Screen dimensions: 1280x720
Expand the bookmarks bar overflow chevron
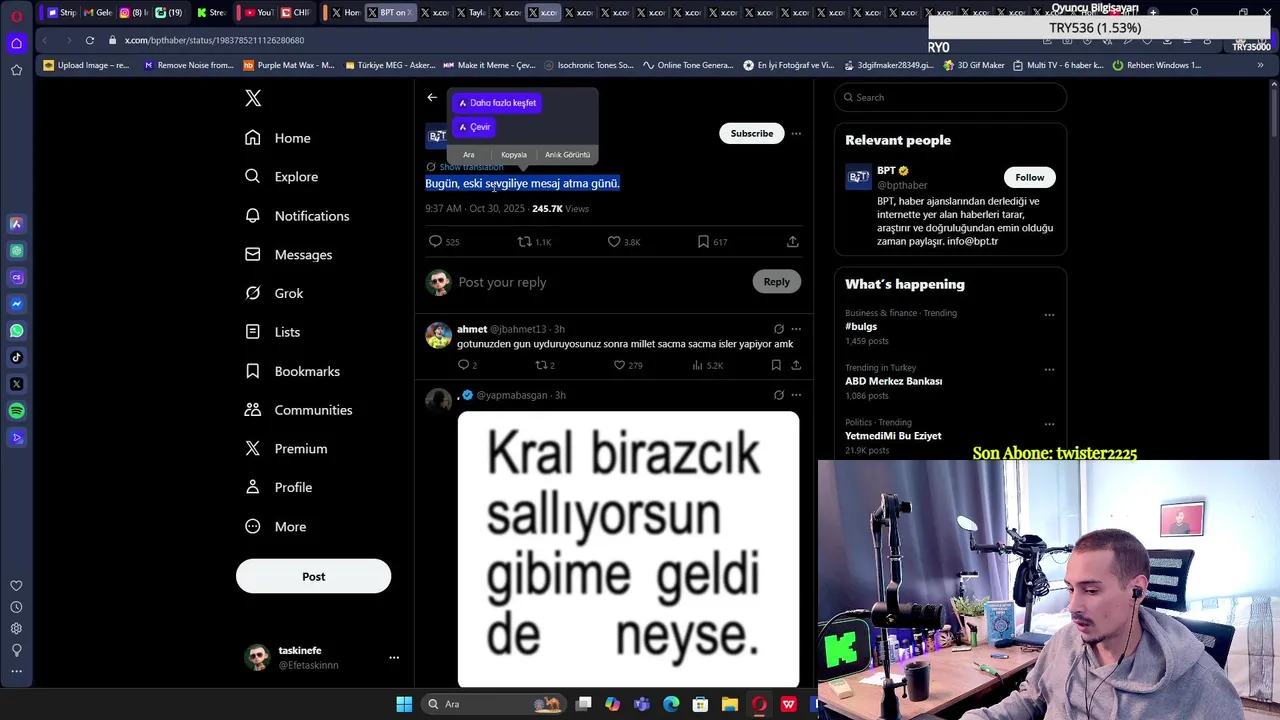point(1260,65)
